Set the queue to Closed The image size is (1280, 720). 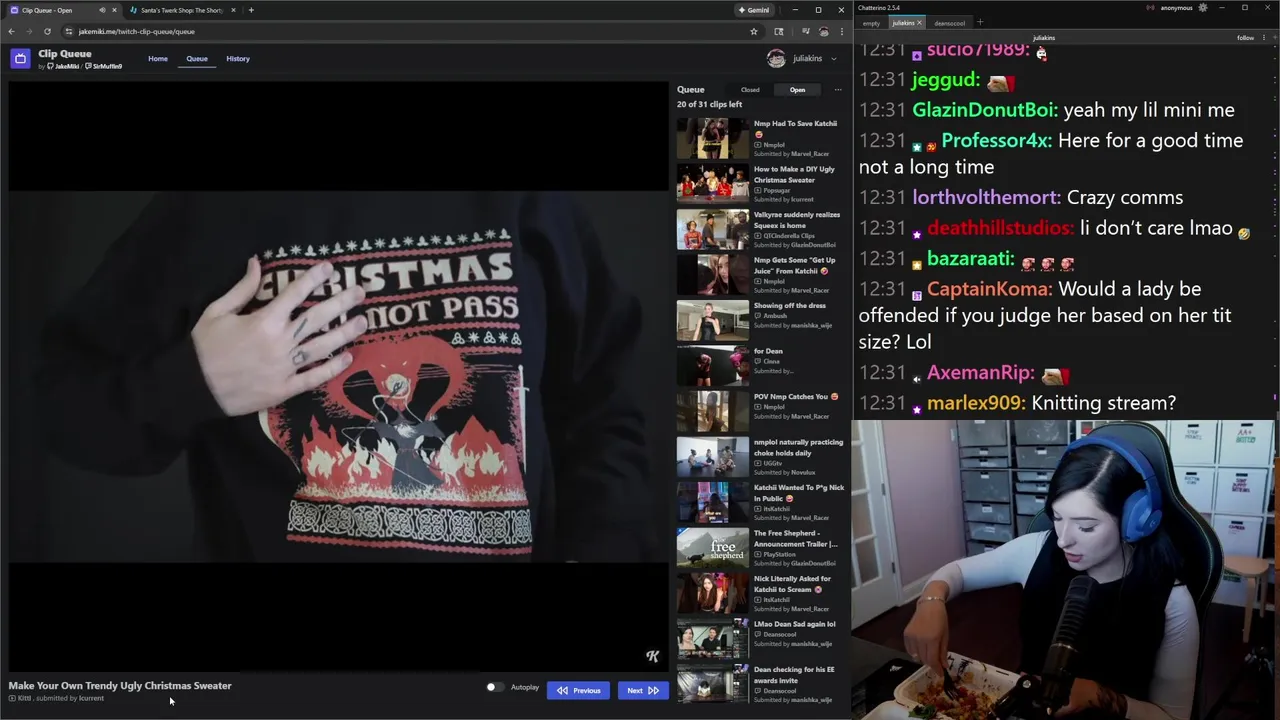click(x=750, y=90)
